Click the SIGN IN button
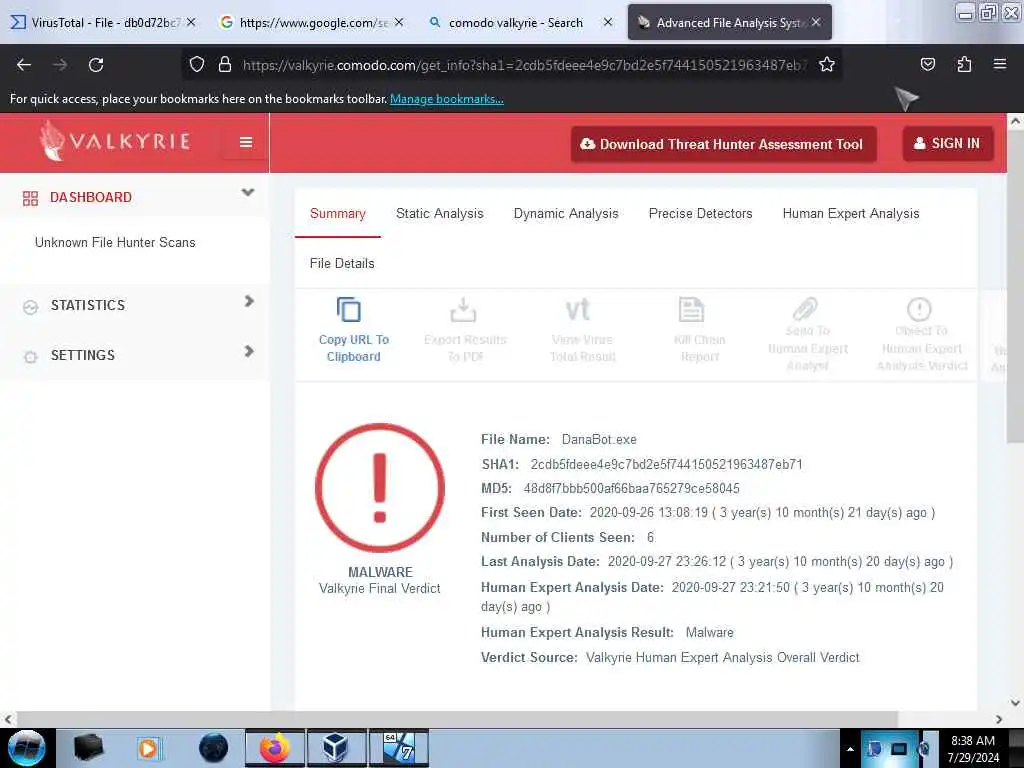This screenshot has height=768, width=1024. 948,143
